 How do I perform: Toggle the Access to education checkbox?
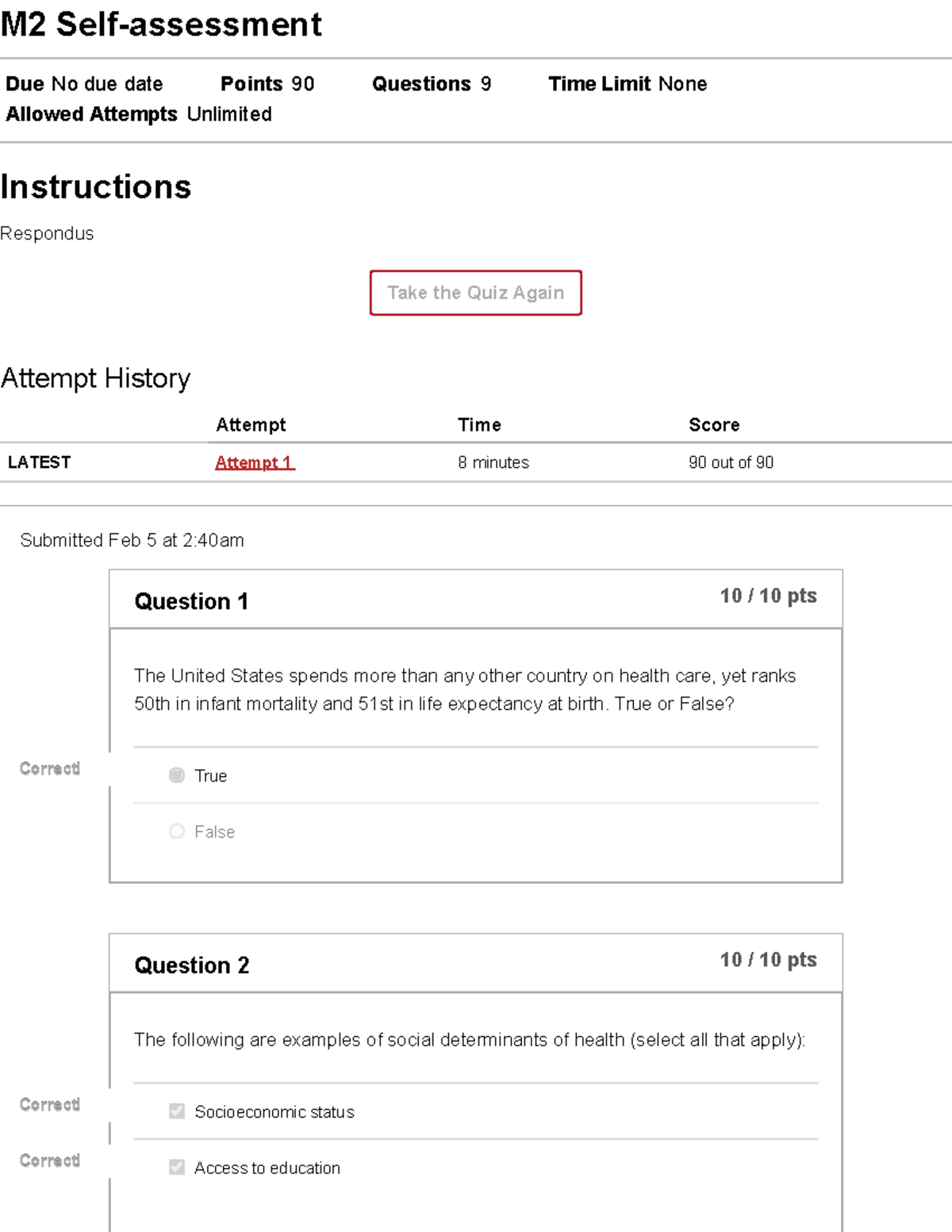[177, 1167]
